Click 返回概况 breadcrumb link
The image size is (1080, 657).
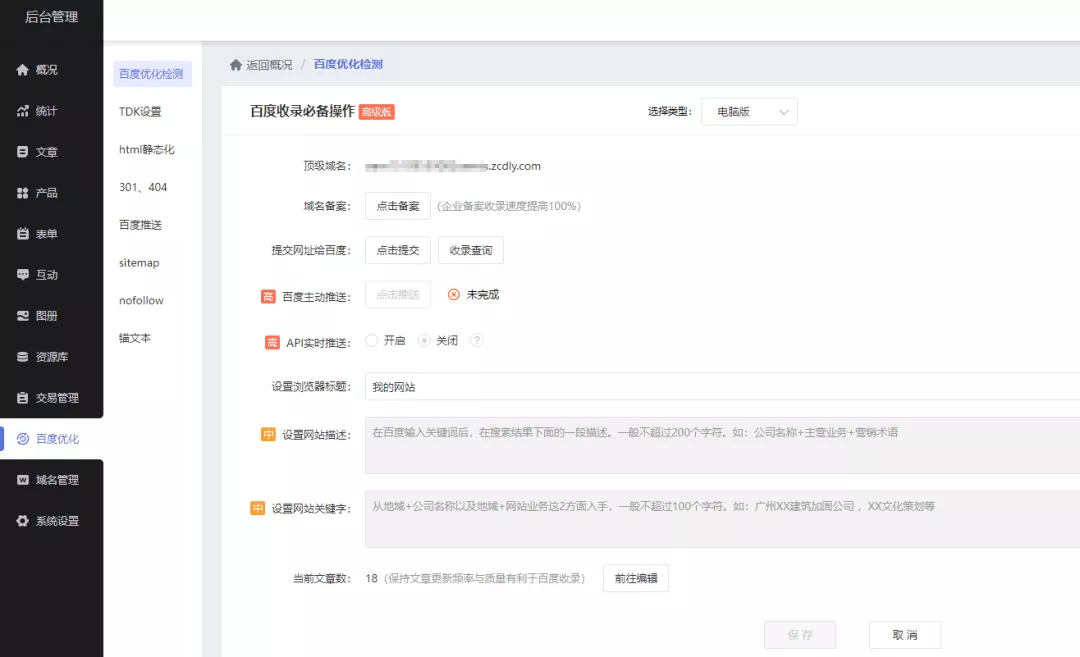(x=269, y=65)
